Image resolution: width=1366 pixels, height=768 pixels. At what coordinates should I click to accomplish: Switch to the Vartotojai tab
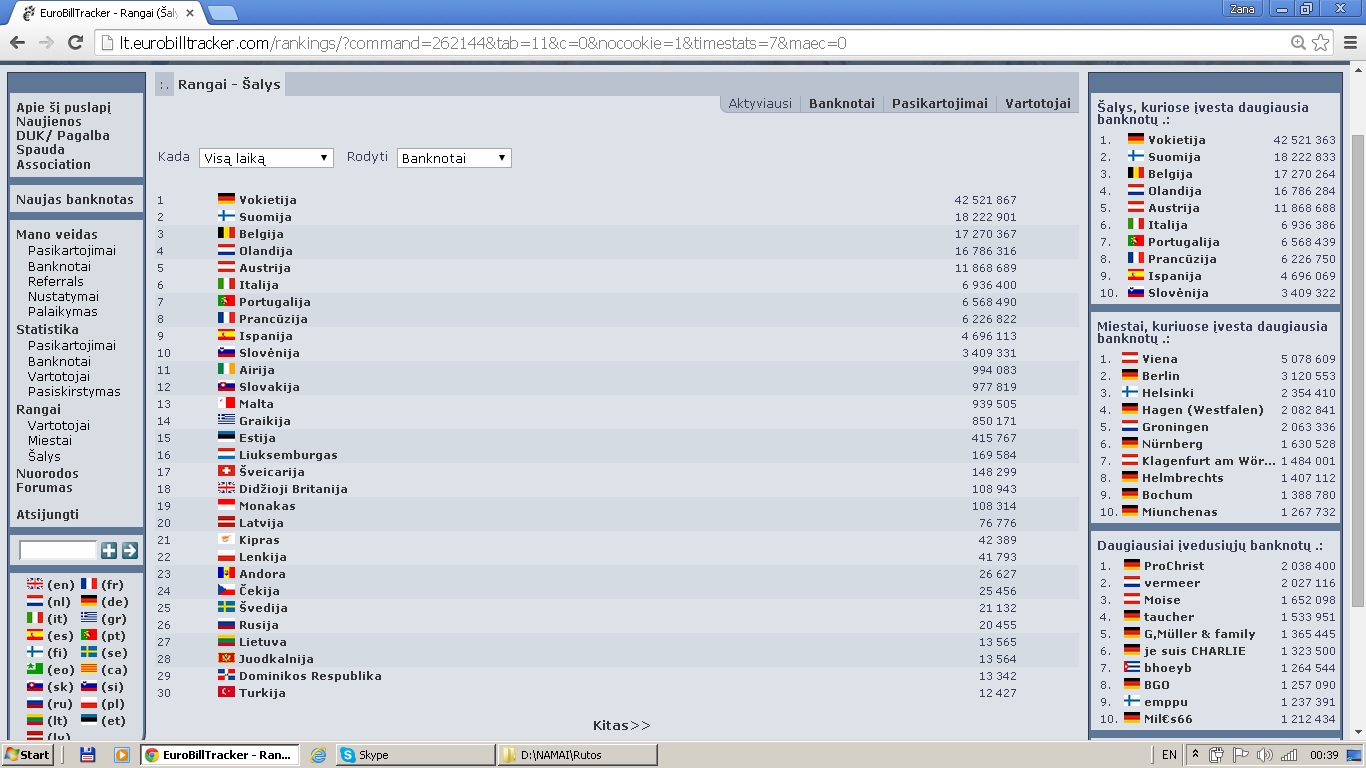point(1038,103)
